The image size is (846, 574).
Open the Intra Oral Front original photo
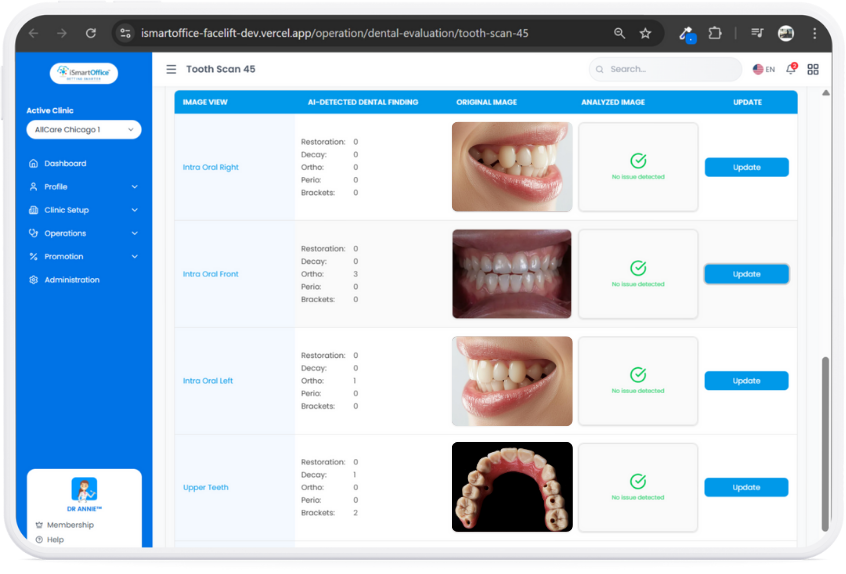click(511, 274)
